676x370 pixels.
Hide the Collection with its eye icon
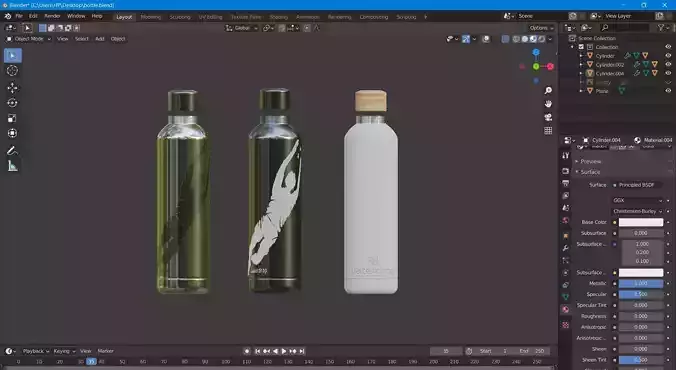pyautogui.click(x=668, y=47)
